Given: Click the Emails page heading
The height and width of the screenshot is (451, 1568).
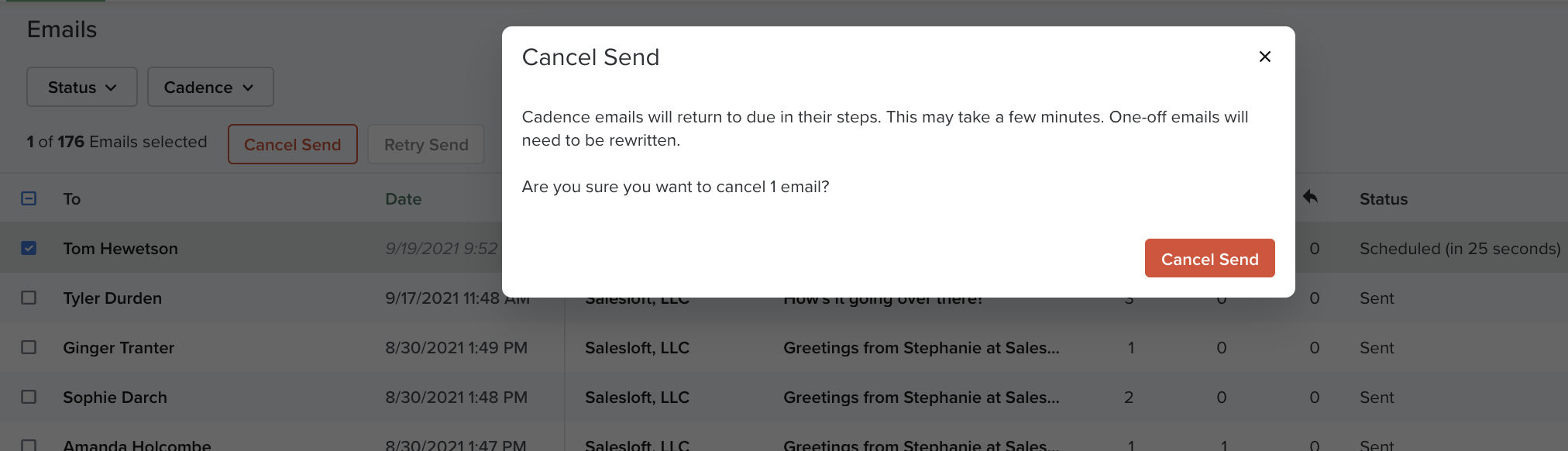Looking at the screenshot, I should (x=61, y=29).
